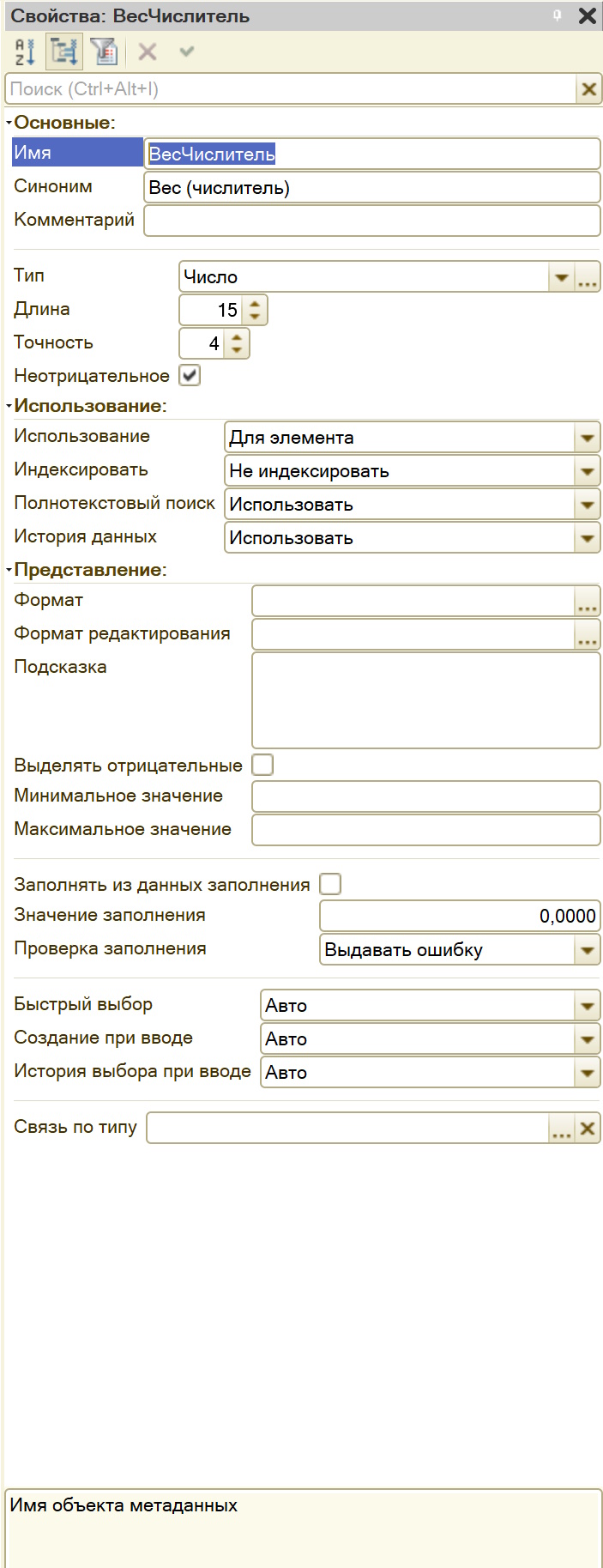Collapse the Основные section

9,123
